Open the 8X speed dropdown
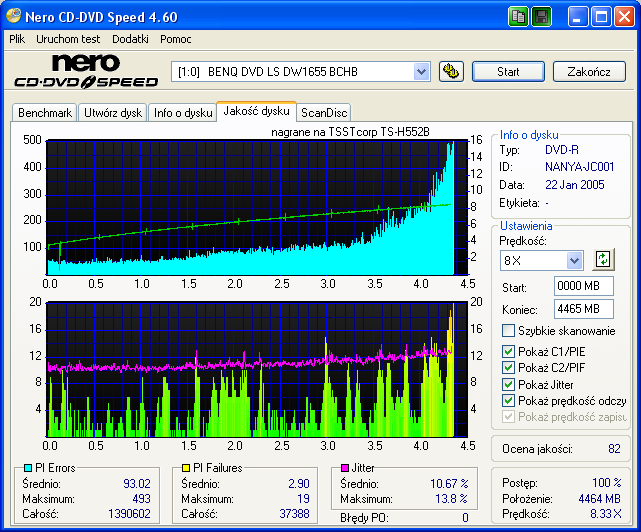The image size is (641, 532). (x=574, y=260)
